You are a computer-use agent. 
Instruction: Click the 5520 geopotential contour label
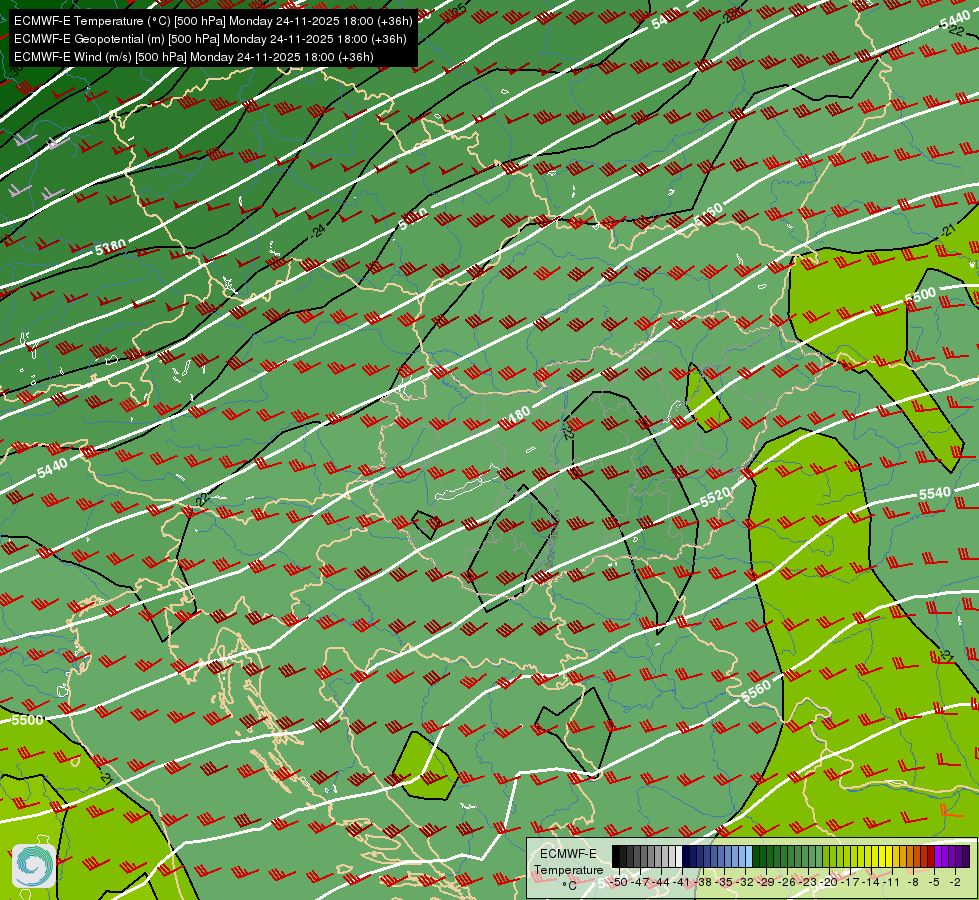(x=715, y=498)
